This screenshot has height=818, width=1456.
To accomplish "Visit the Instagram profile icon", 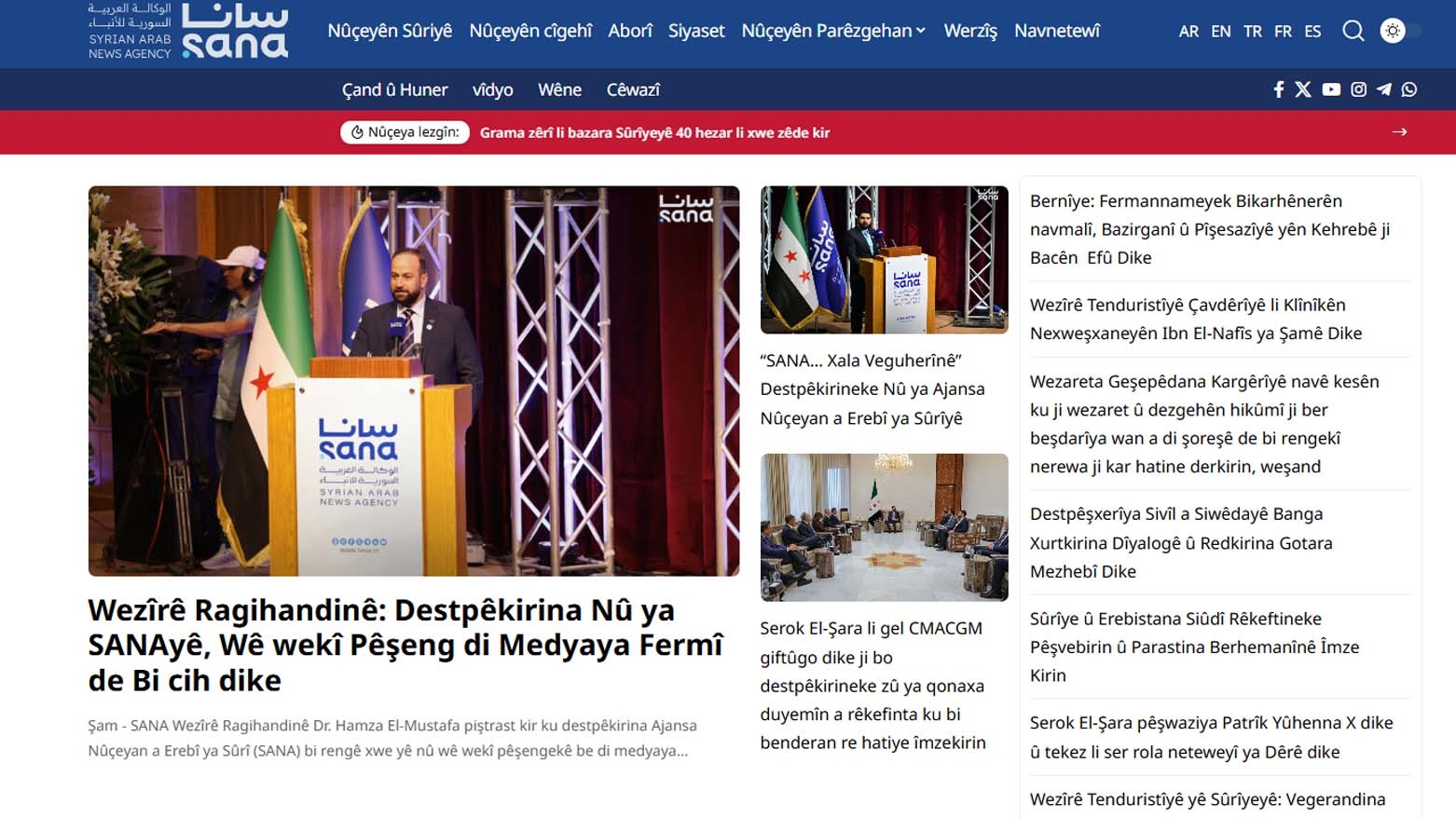I will click(1358, 89).
